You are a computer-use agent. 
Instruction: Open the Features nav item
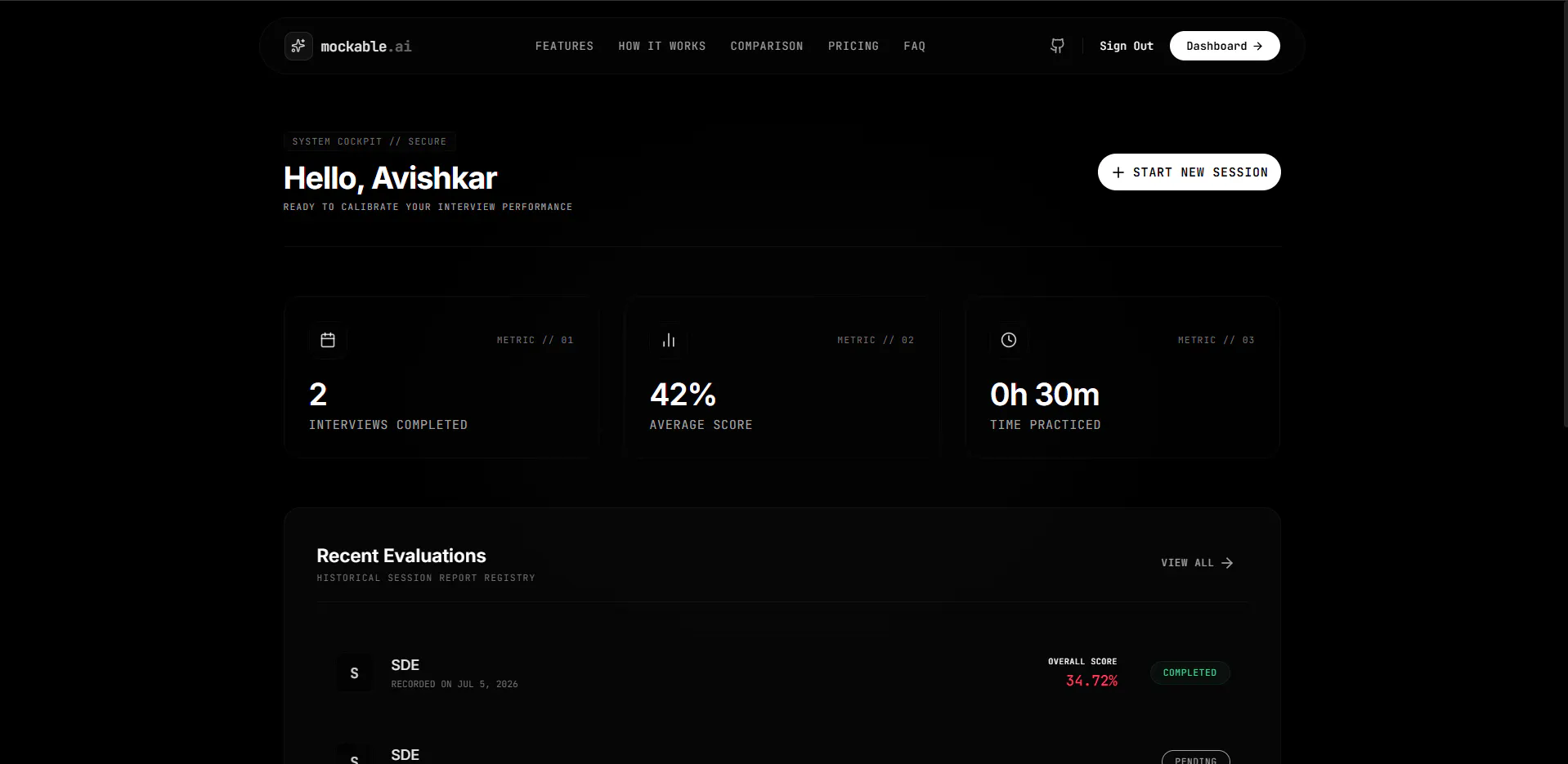(x=564, y=46)
